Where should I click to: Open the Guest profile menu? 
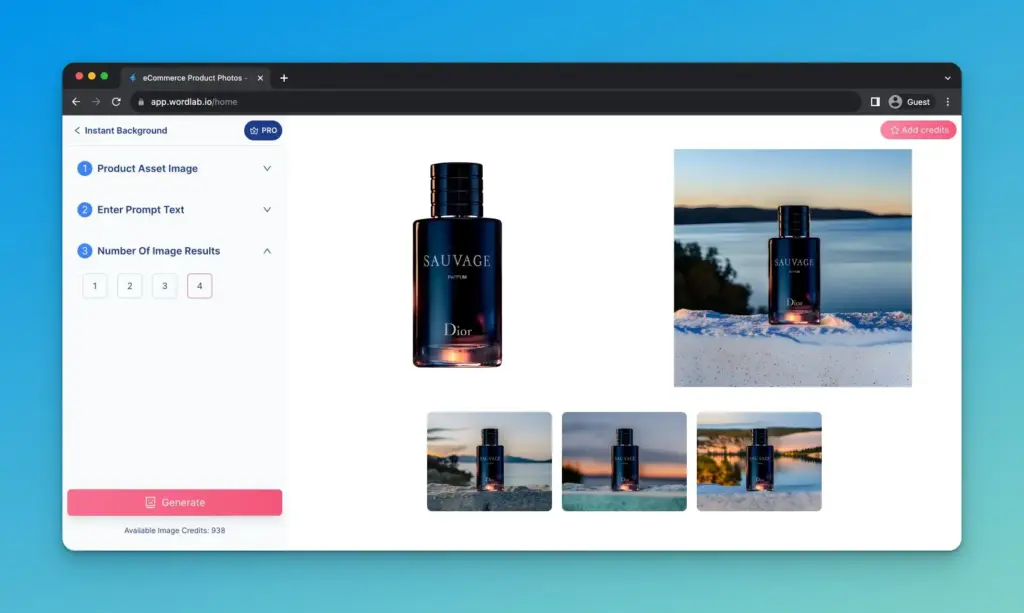pos(910,102)
